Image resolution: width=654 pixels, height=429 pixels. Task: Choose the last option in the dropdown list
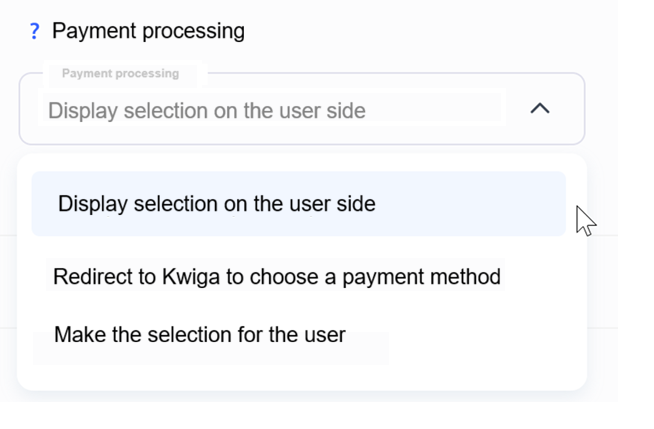click(199, 334)
